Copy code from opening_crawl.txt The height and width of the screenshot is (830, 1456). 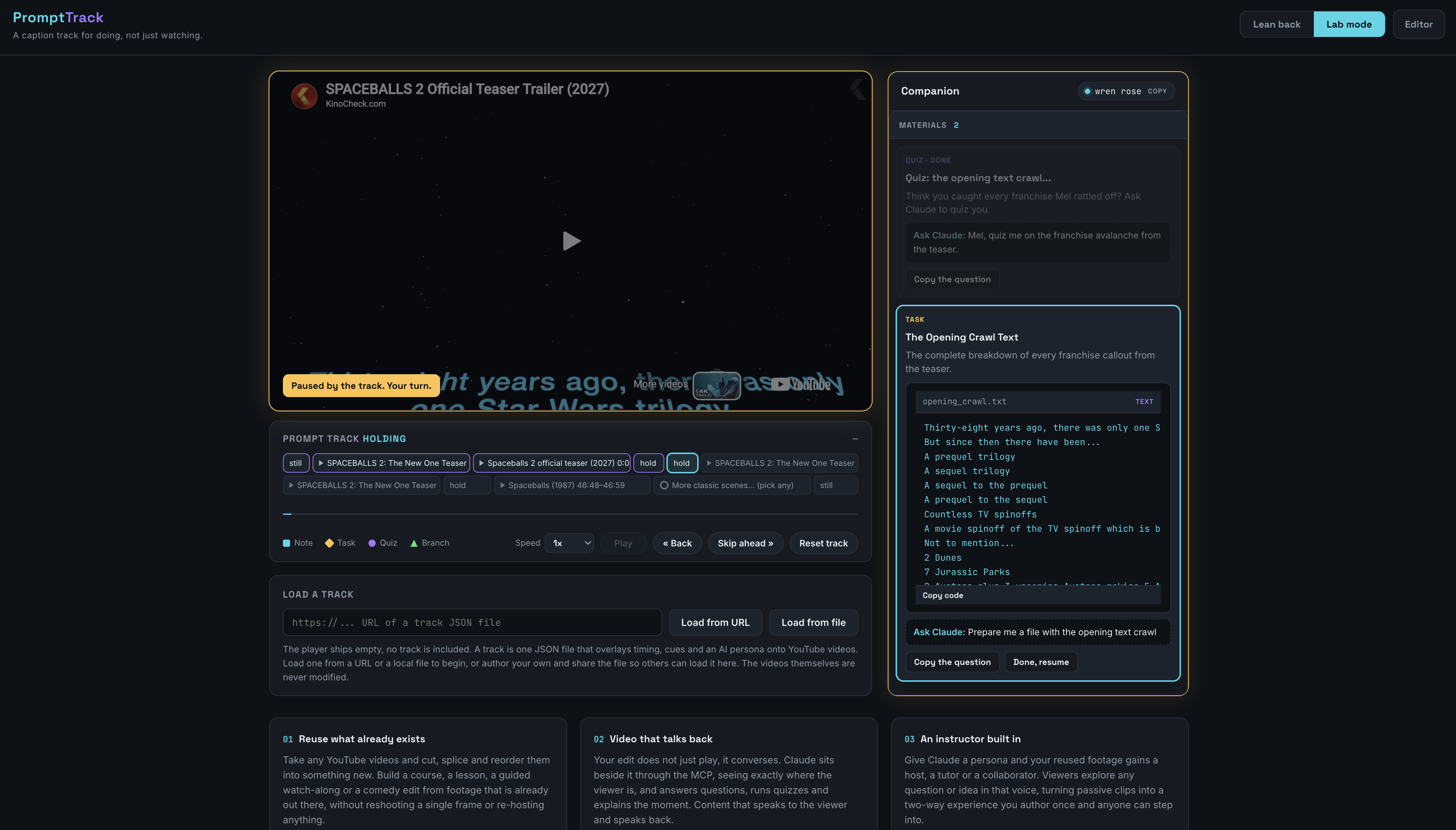(x=942, y=595)
